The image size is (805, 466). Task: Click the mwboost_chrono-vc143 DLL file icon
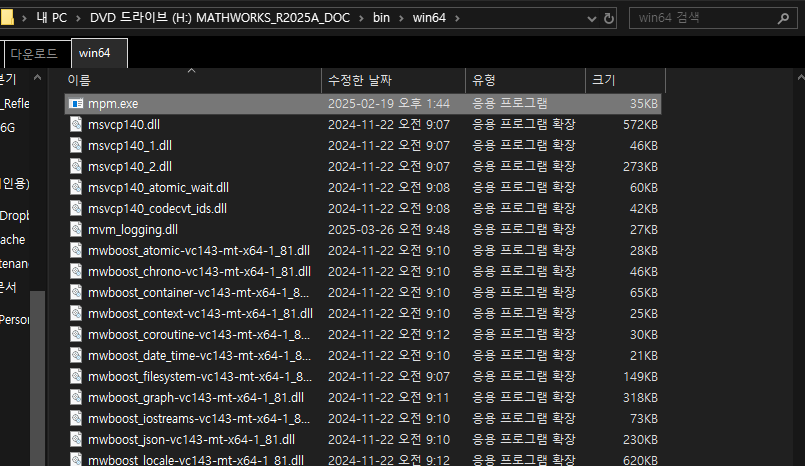(76, 271)
